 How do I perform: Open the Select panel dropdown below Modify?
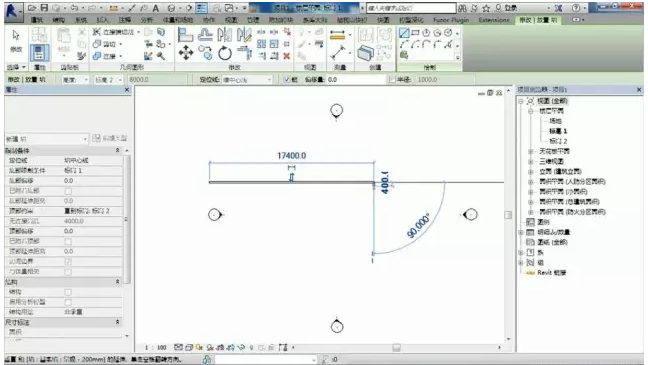(16, 67)
